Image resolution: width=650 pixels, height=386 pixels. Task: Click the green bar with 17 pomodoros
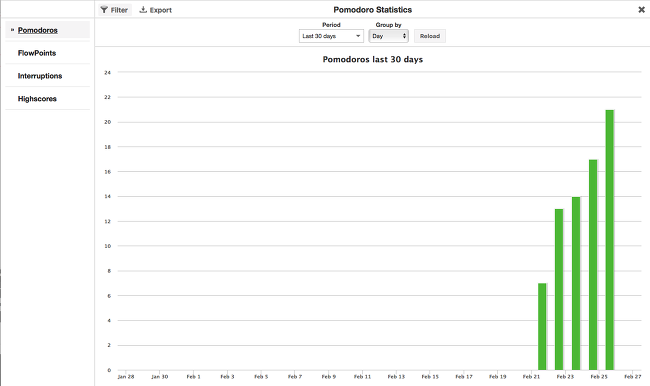pyautogui.click(x=593, y=265)
